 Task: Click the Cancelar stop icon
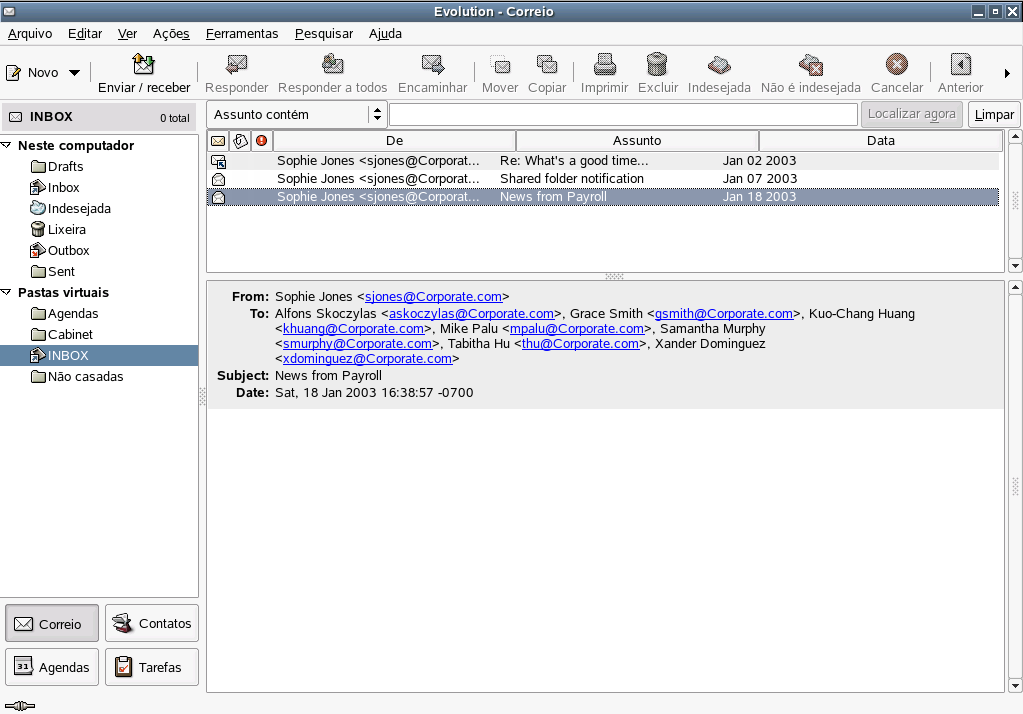897,65
